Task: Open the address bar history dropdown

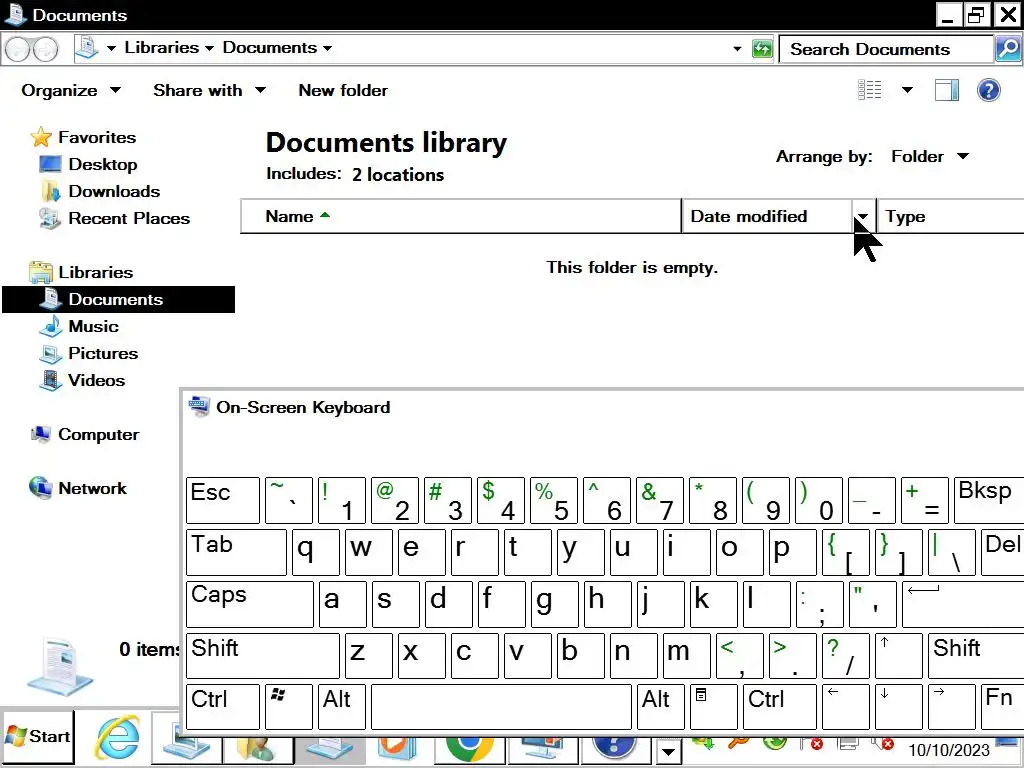Action: click(x=737, y=48)
